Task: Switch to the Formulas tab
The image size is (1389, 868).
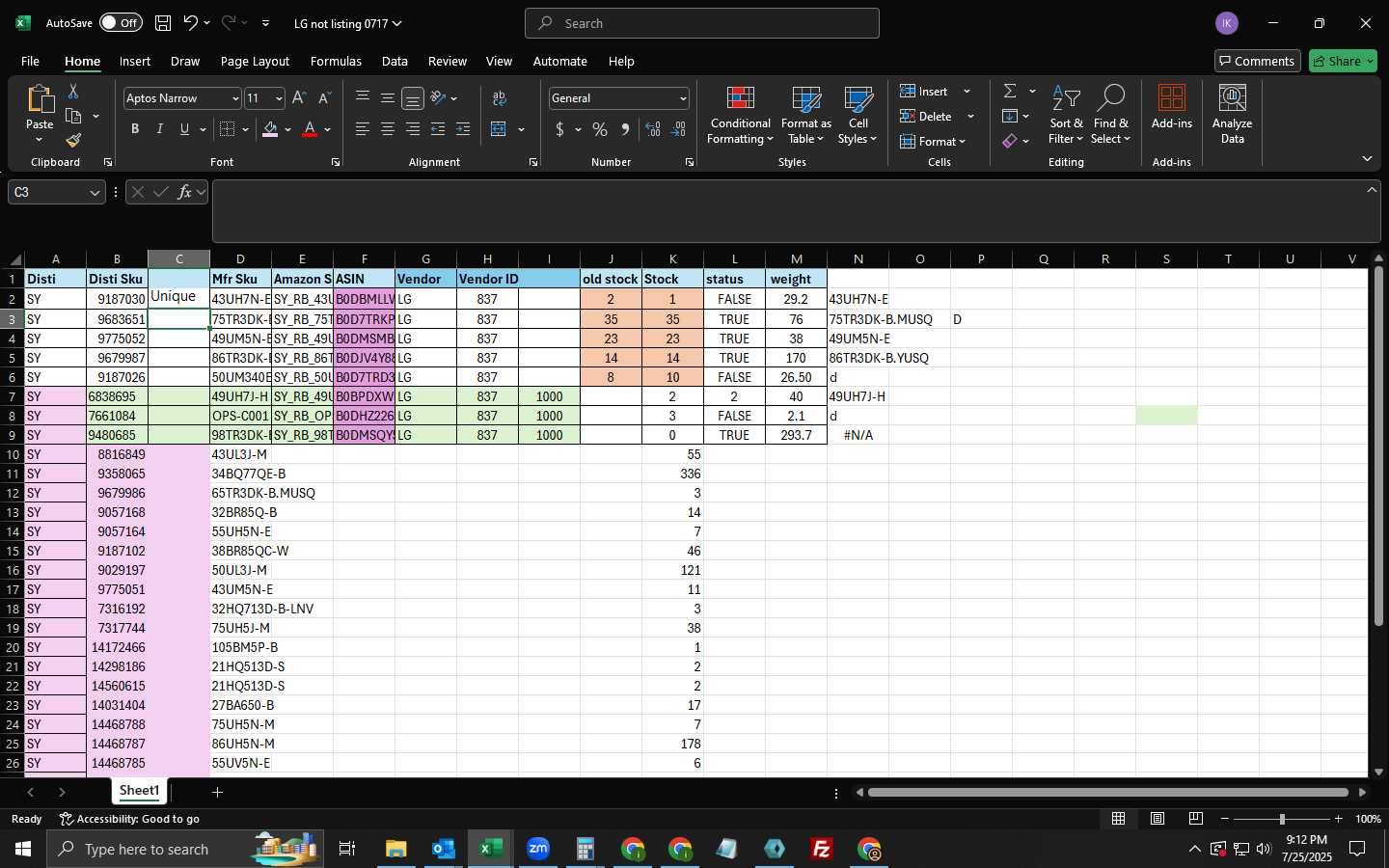Action: 336,61
